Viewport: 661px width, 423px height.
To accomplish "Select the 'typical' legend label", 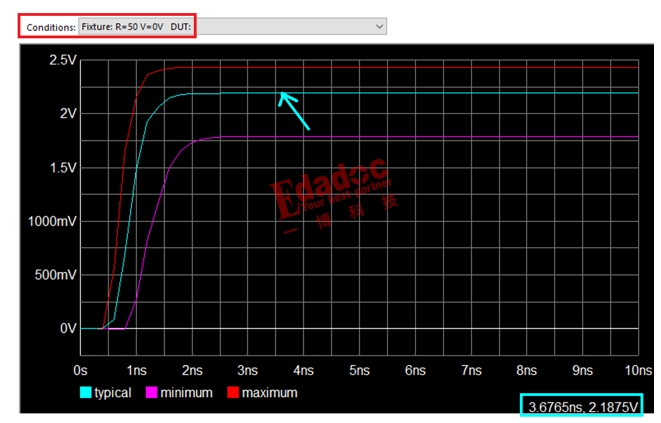I will pos(112,393).
